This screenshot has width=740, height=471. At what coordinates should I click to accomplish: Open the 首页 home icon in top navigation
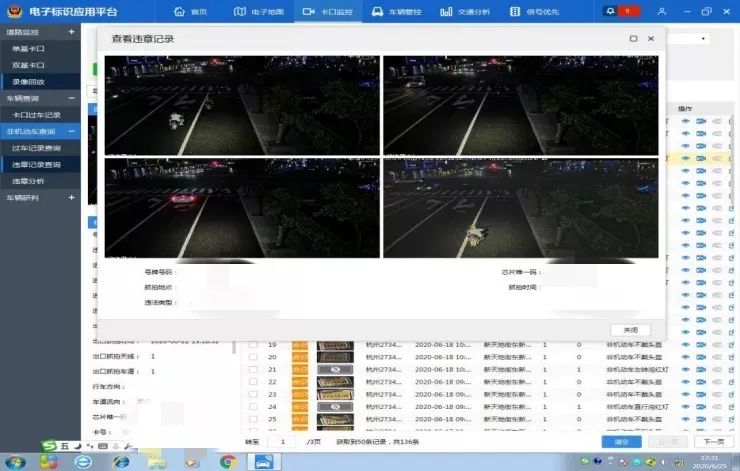click(x=179, y=12)
